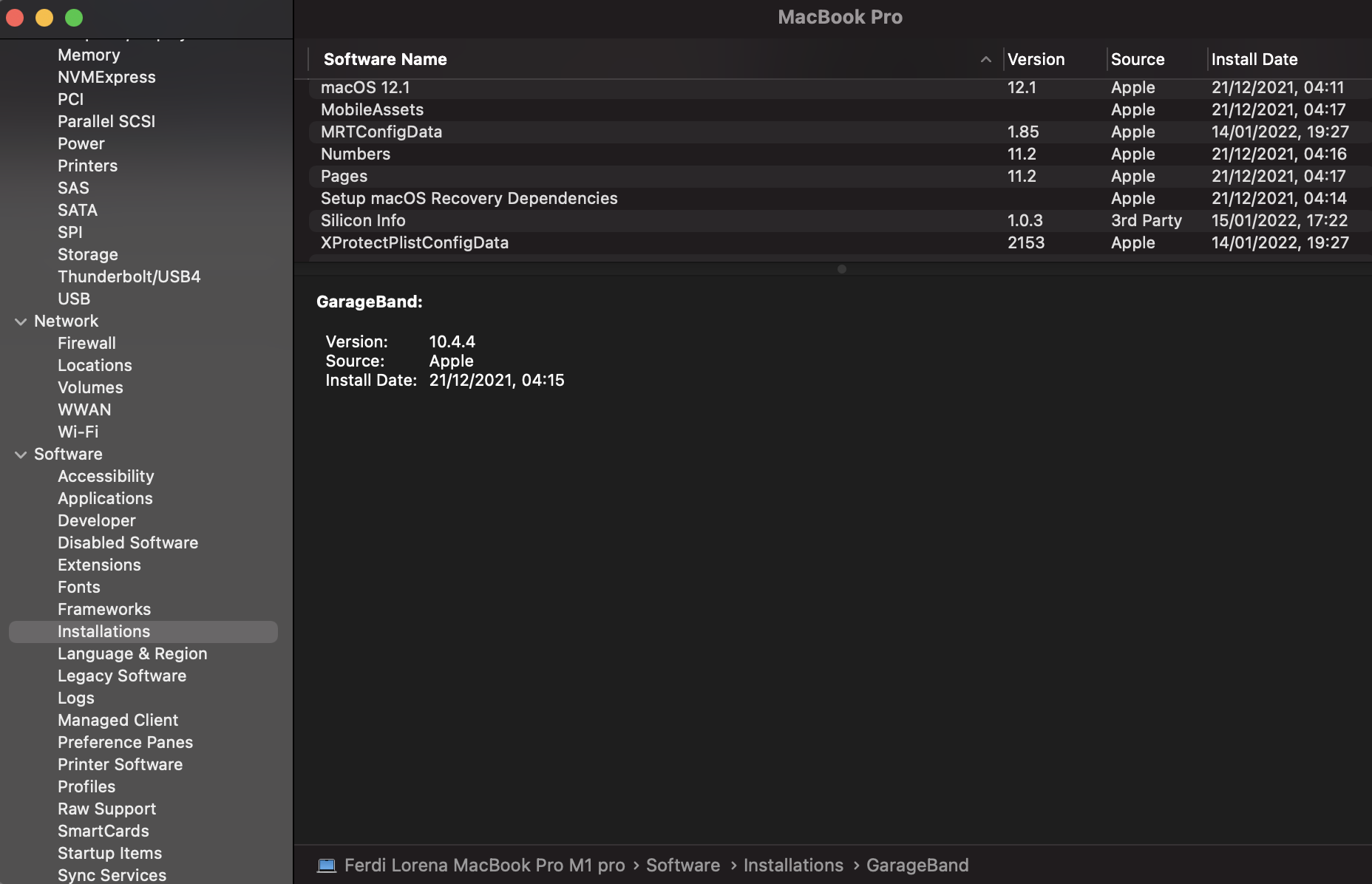The height and width of the screenshot is (884, 1372).
Task: Open the Developer section
Action: pos(97,521)
